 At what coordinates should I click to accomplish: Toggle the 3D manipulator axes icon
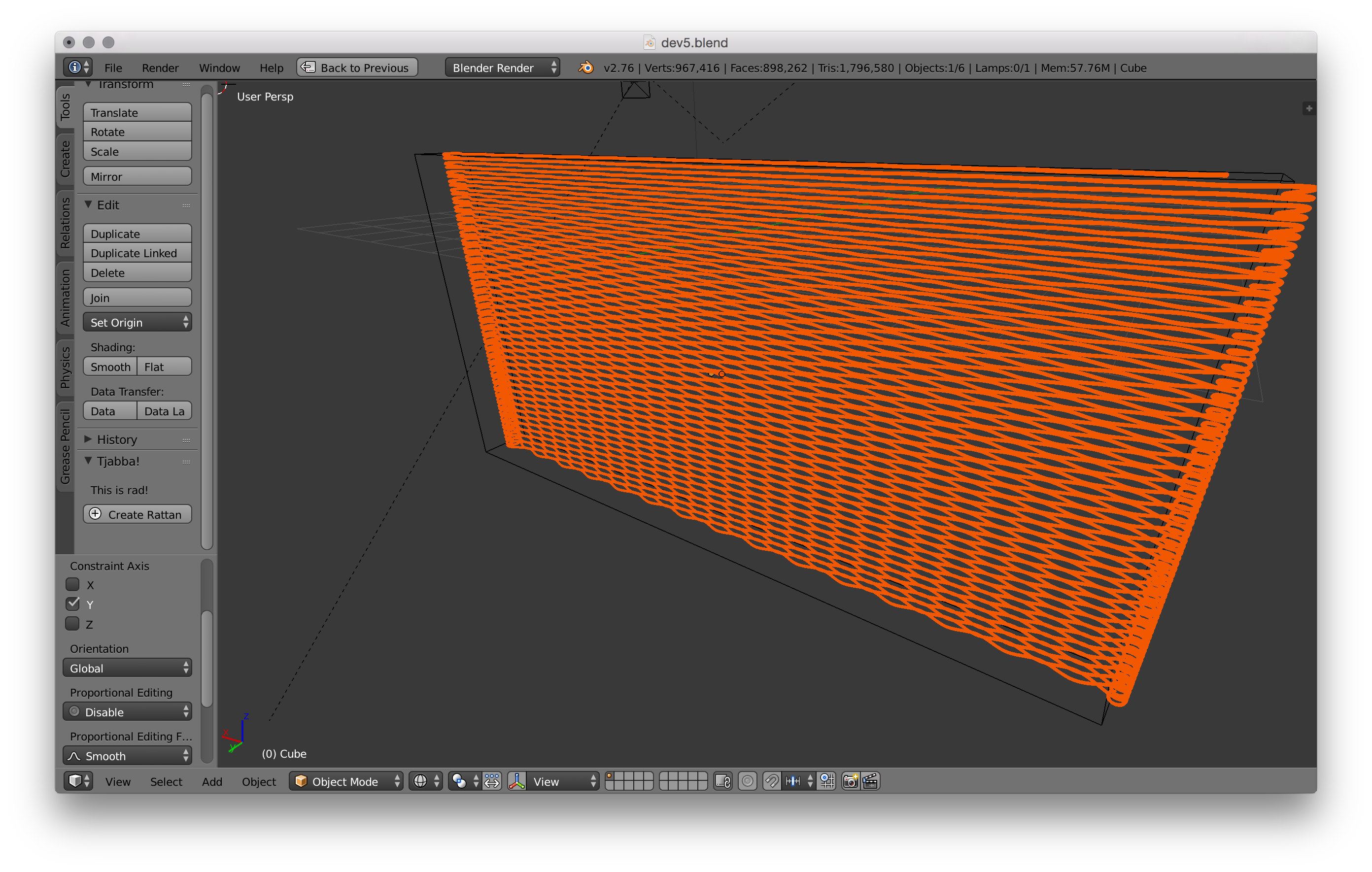coord(517,781)
